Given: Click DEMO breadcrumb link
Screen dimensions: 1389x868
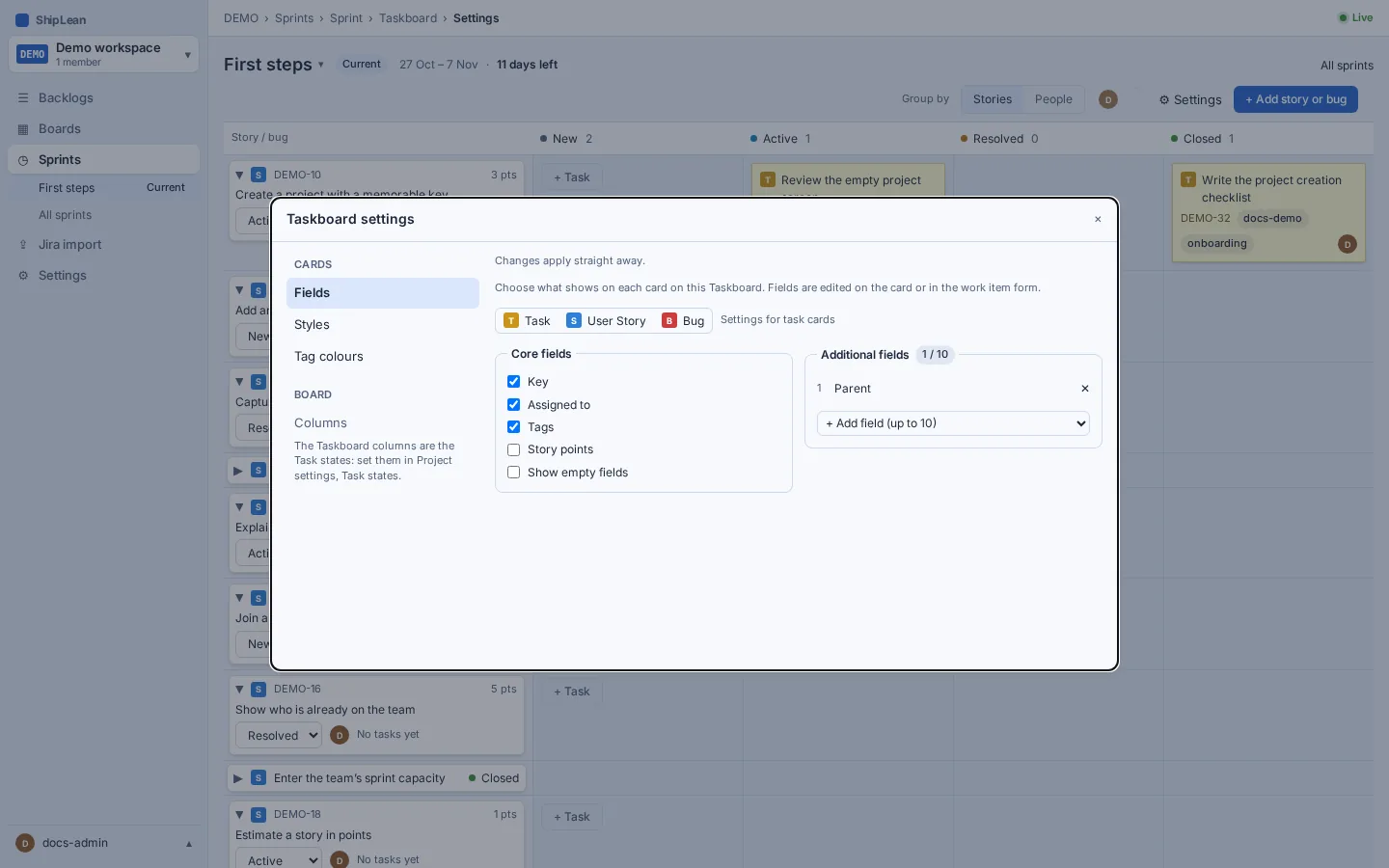Looking at the screenshot, I should [x=241, y=18].
